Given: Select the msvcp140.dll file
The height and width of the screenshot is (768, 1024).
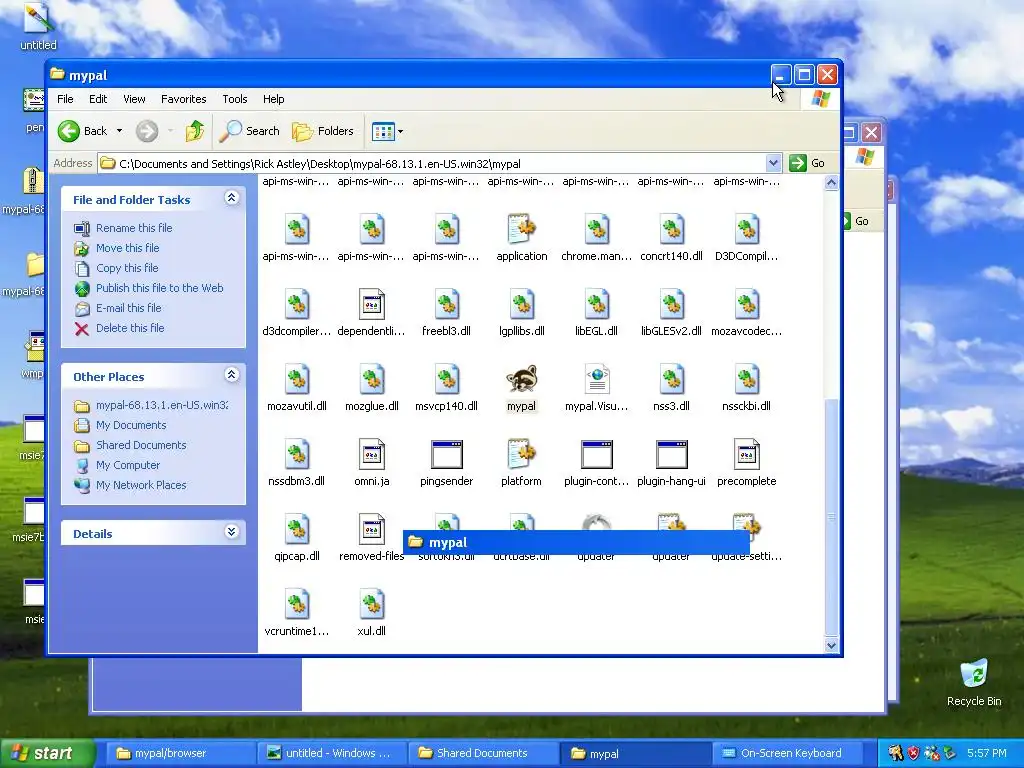Looking at the screenshot, I should click(x=447, y=379).
